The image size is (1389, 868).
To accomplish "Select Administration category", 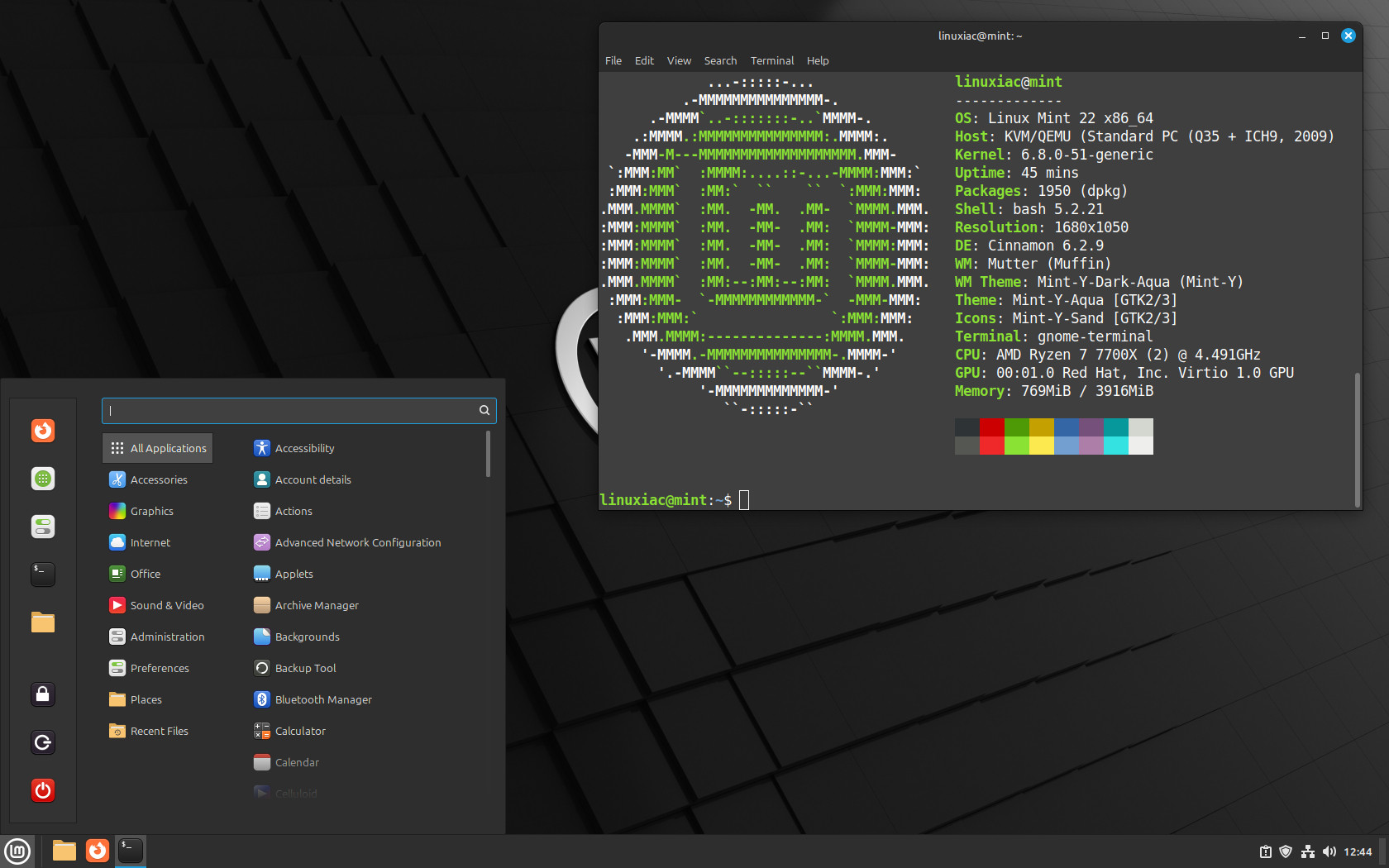I will coord(157,637).
